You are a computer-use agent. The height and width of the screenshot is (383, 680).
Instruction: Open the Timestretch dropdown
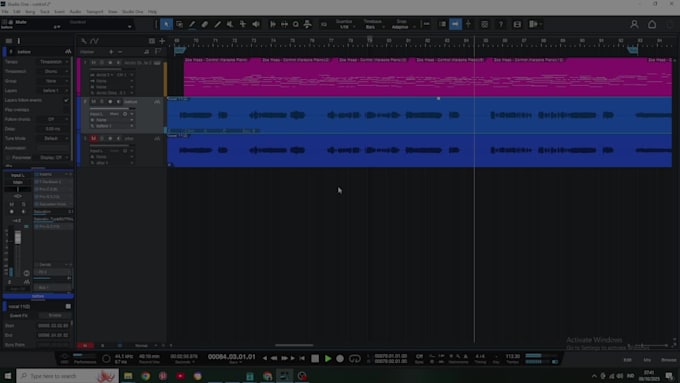tap(54, 72)
